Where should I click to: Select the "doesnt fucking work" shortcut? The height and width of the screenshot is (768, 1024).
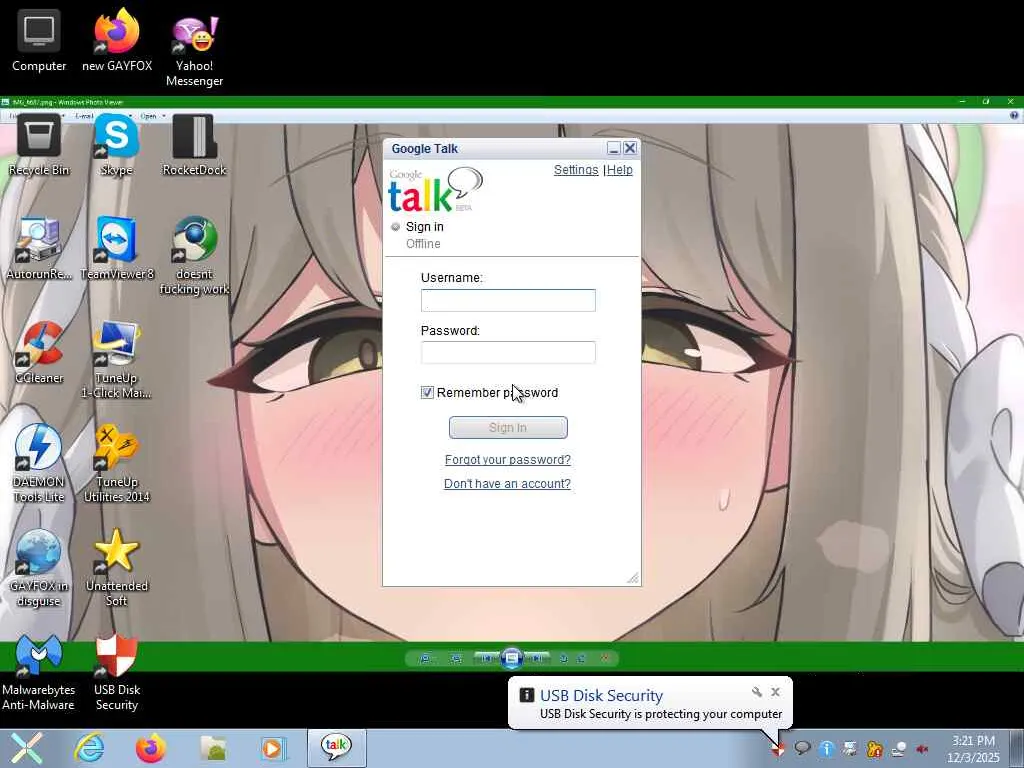pos(194,256)
